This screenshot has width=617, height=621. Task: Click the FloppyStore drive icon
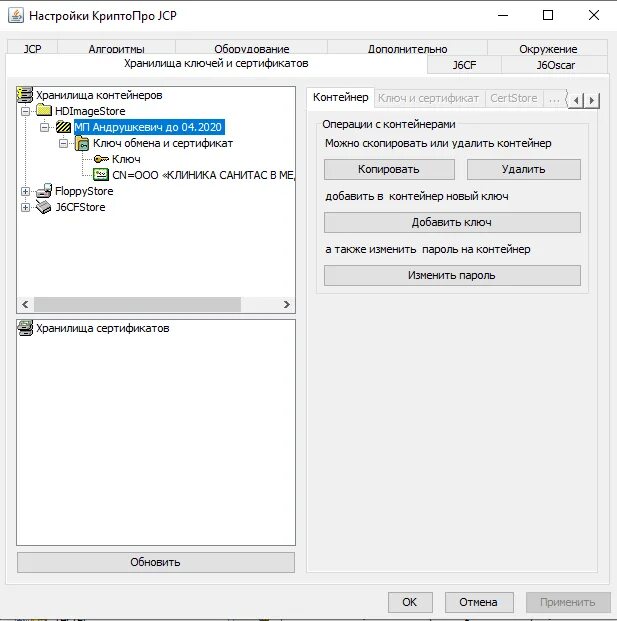click(44, 191)
